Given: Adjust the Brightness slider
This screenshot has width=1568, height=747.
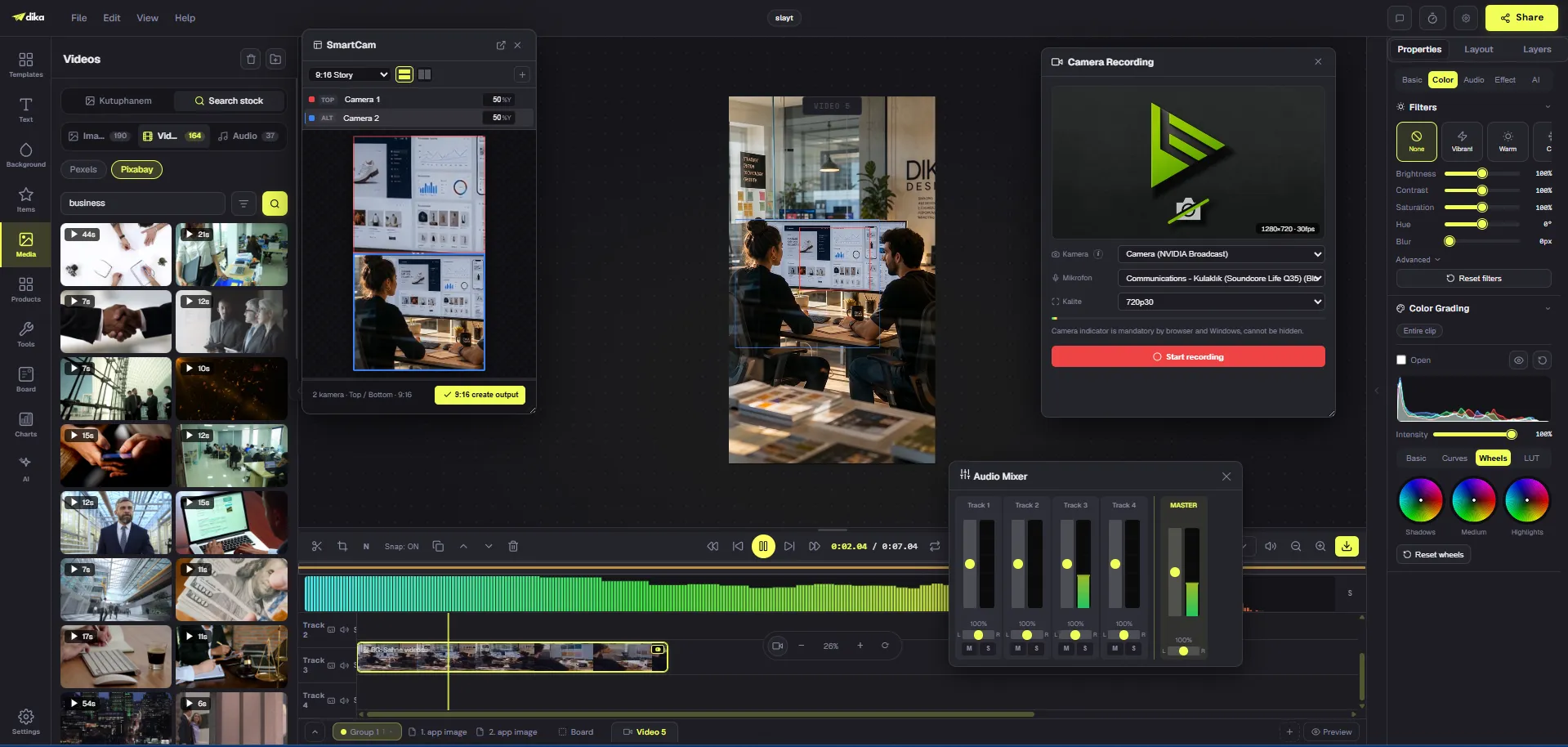Looking at the screenshot, I should coord(1481,173).
